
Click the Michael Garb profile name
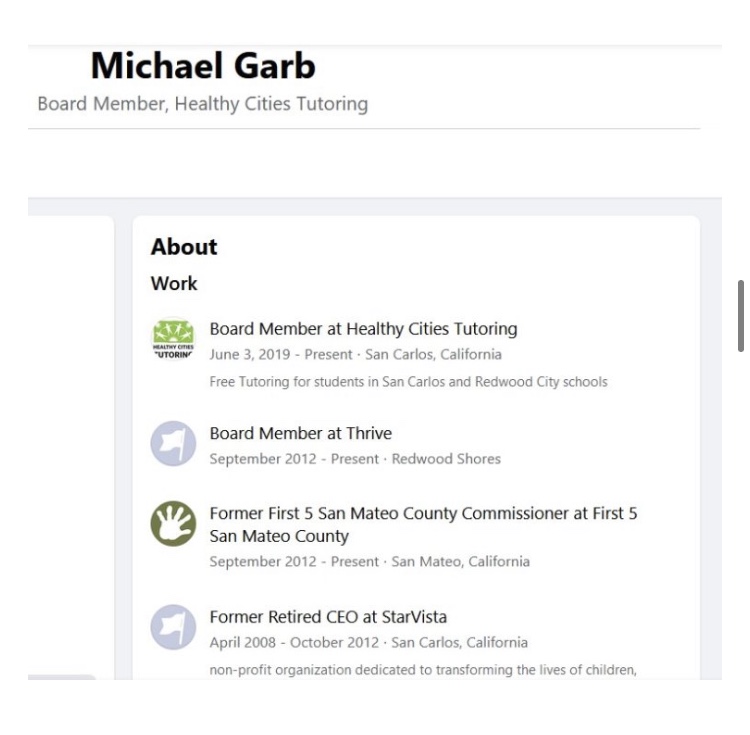click(203, 66)
